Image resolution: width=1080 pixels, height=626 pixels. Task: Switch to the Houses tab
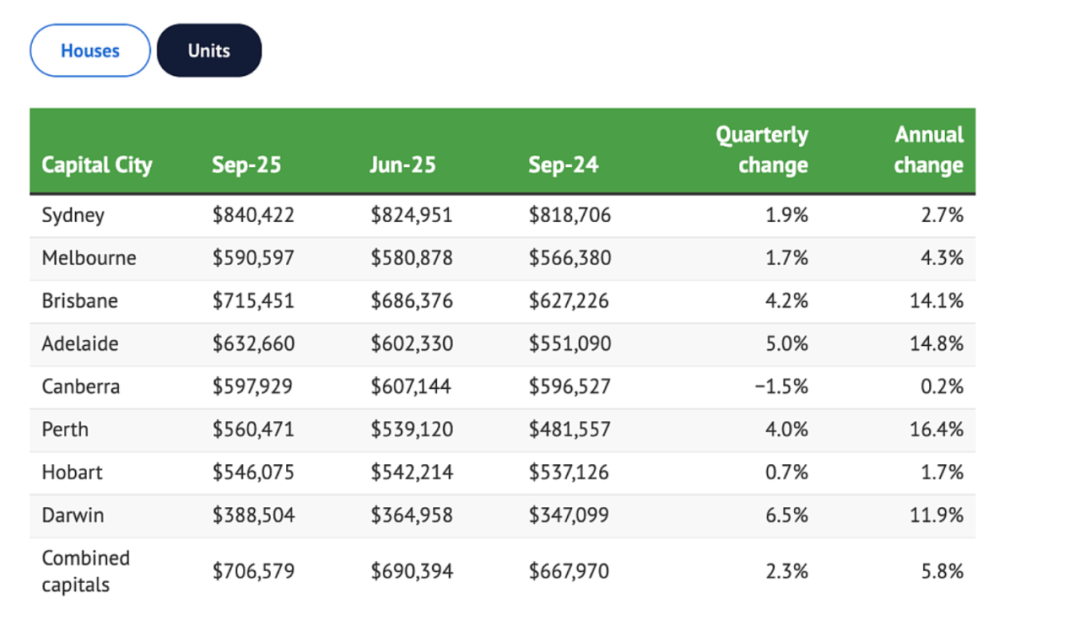tap(90, 51)
